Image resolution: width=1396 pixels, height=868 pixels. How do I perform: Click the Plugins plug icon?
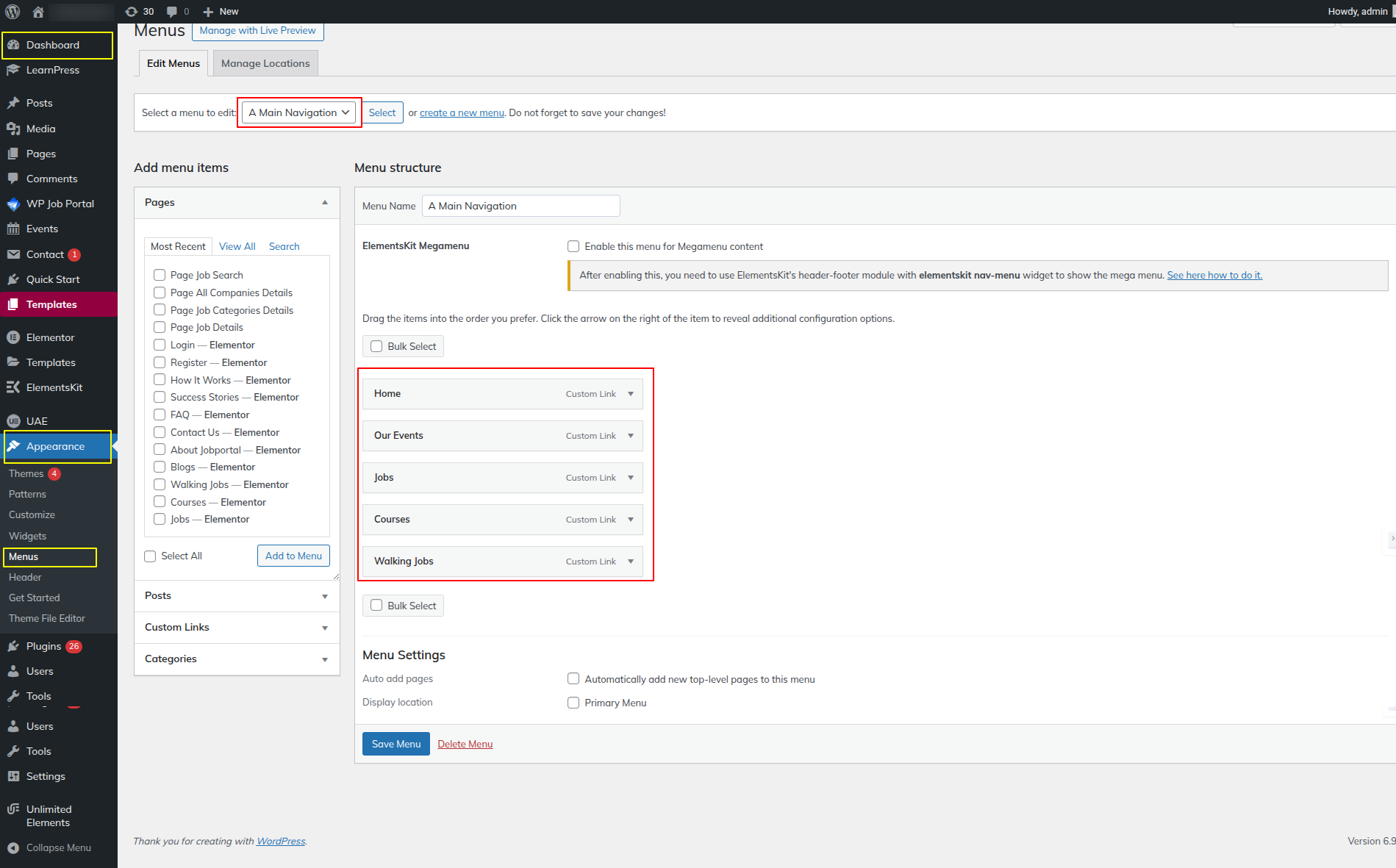coord(13,646)
